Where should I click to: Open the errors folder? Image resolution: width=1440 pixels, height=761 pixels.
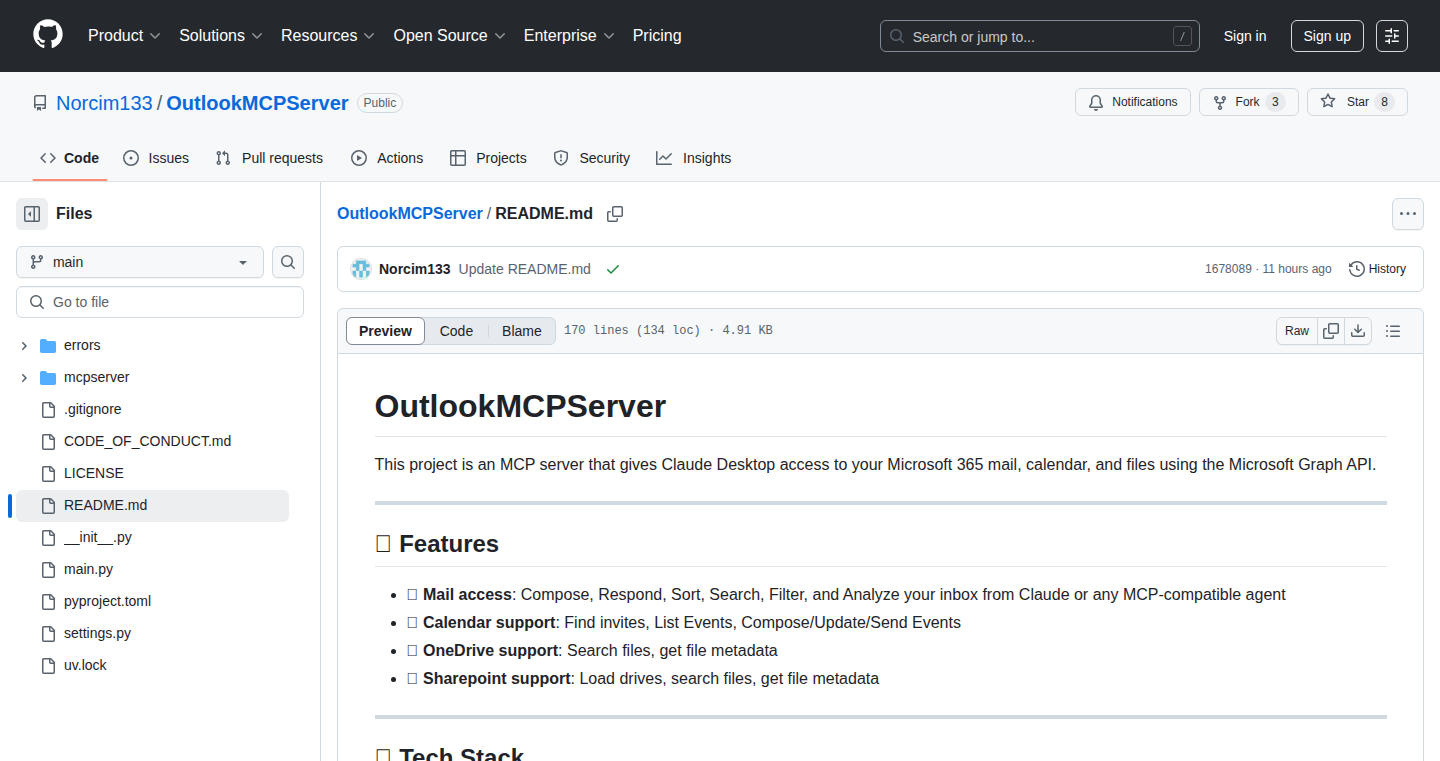82,346
